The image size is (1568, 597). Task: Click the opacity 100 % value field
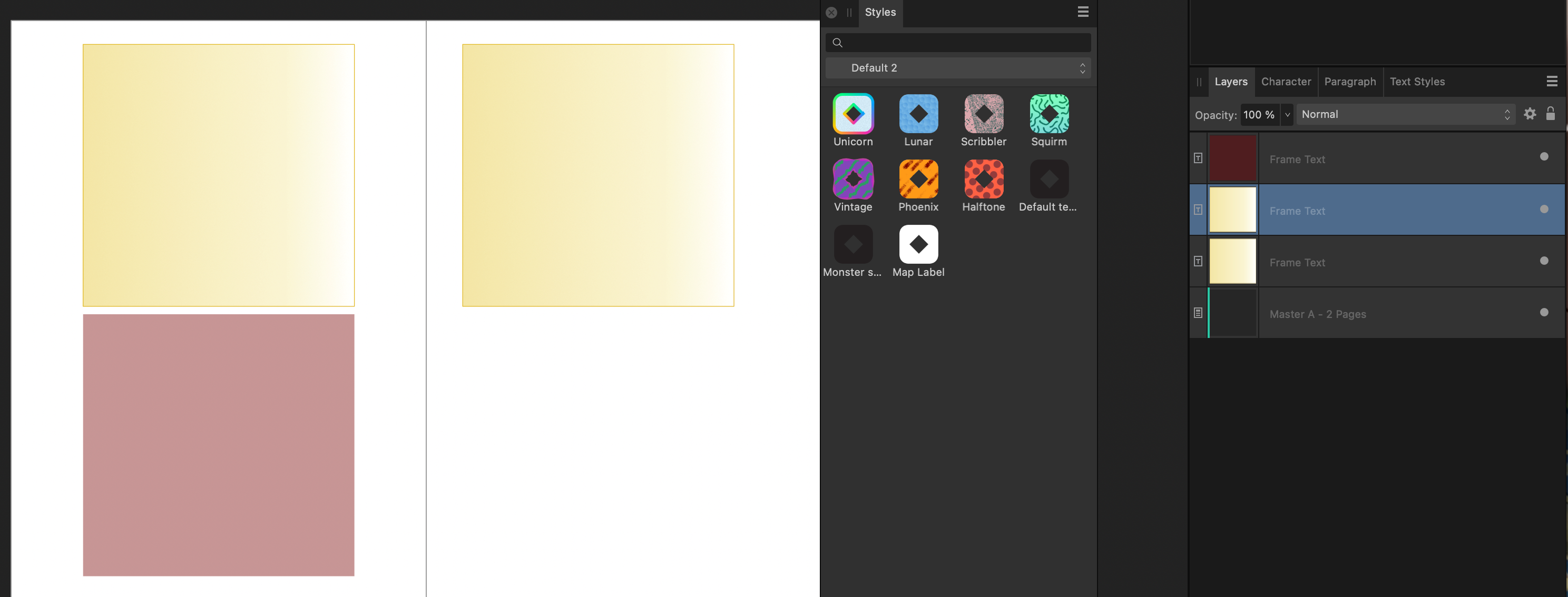1260,114
